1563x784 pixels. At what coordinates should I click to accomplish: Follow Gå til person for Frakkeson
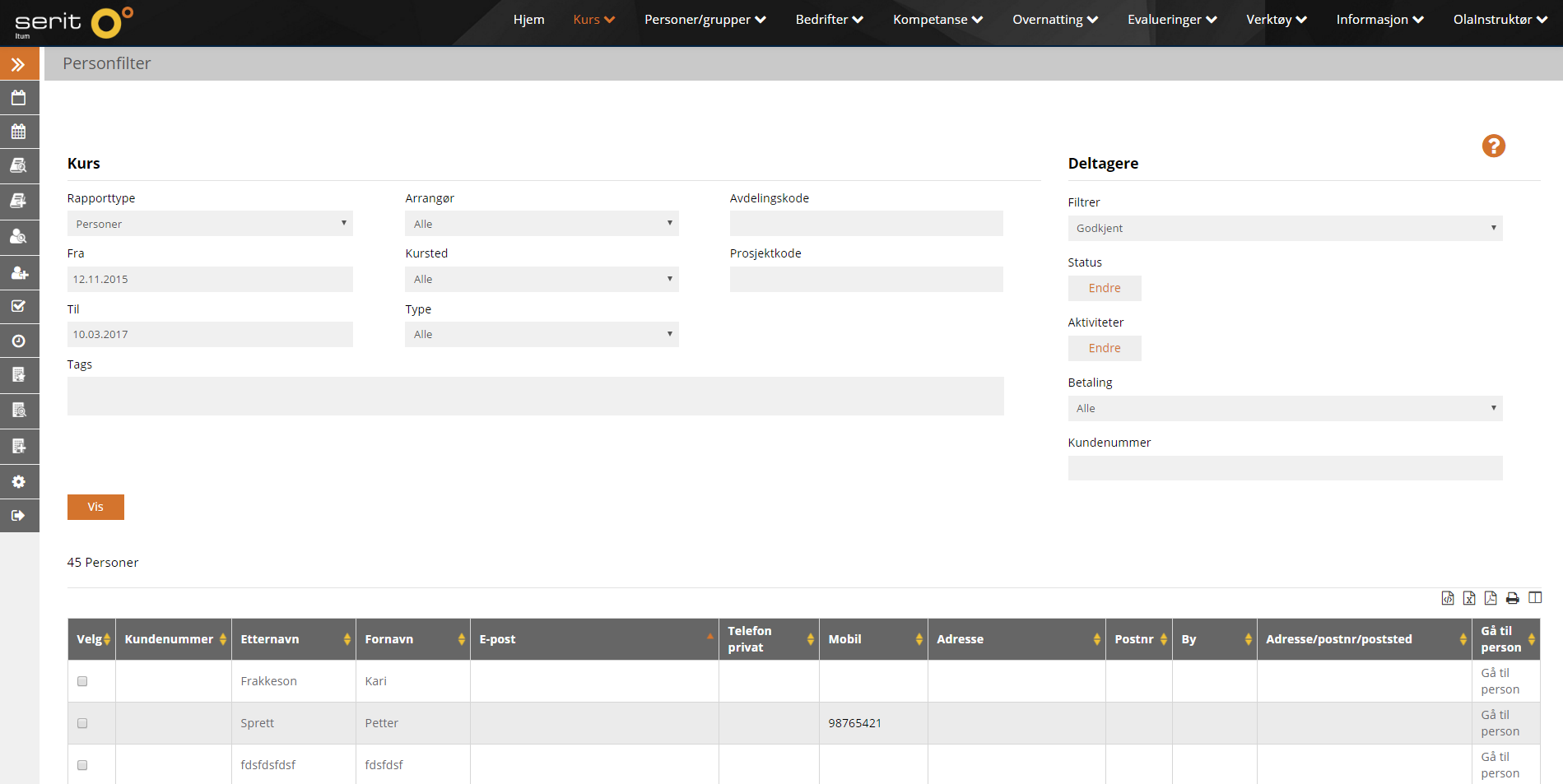(1500, 681)
